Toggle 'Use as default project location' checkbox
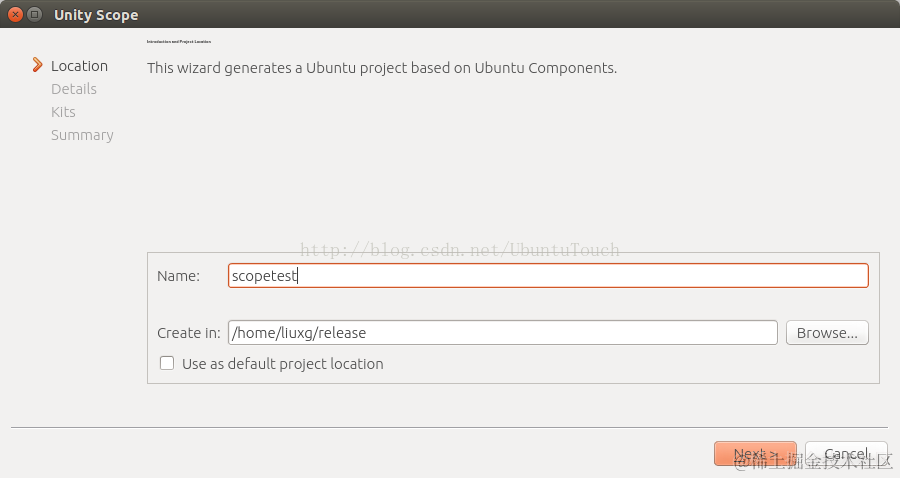Screen dimensions: 900x478 167,363
